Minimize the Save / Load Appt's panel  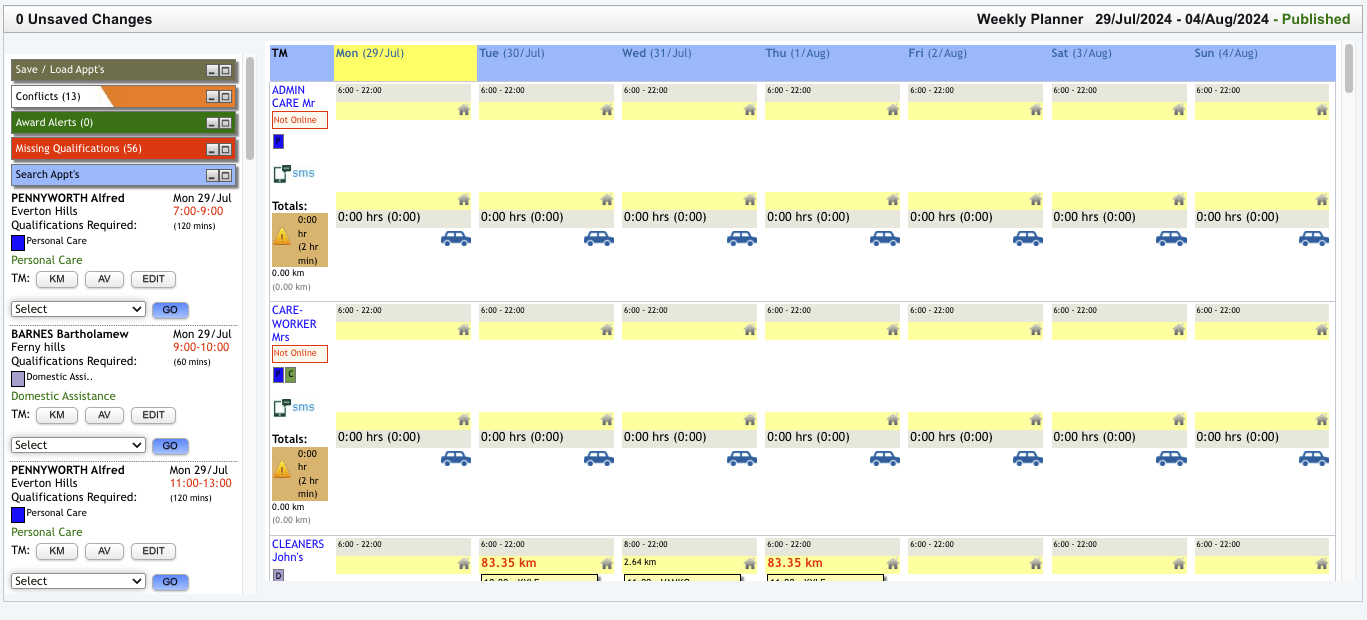click(x=212, y=71)
